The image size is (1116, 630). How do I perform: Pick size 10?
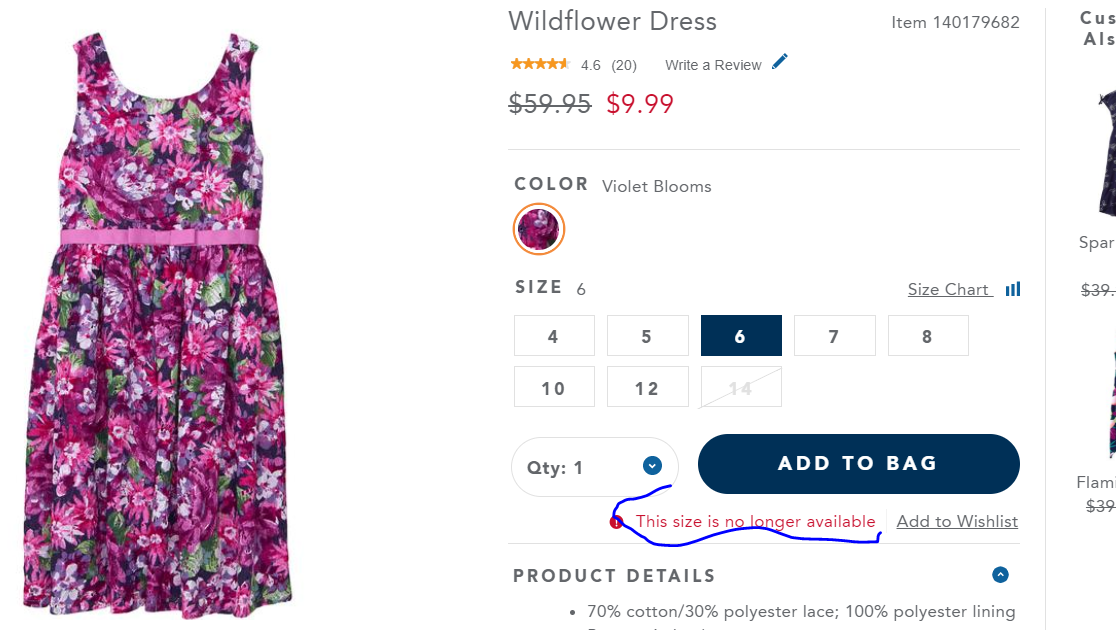554,388
